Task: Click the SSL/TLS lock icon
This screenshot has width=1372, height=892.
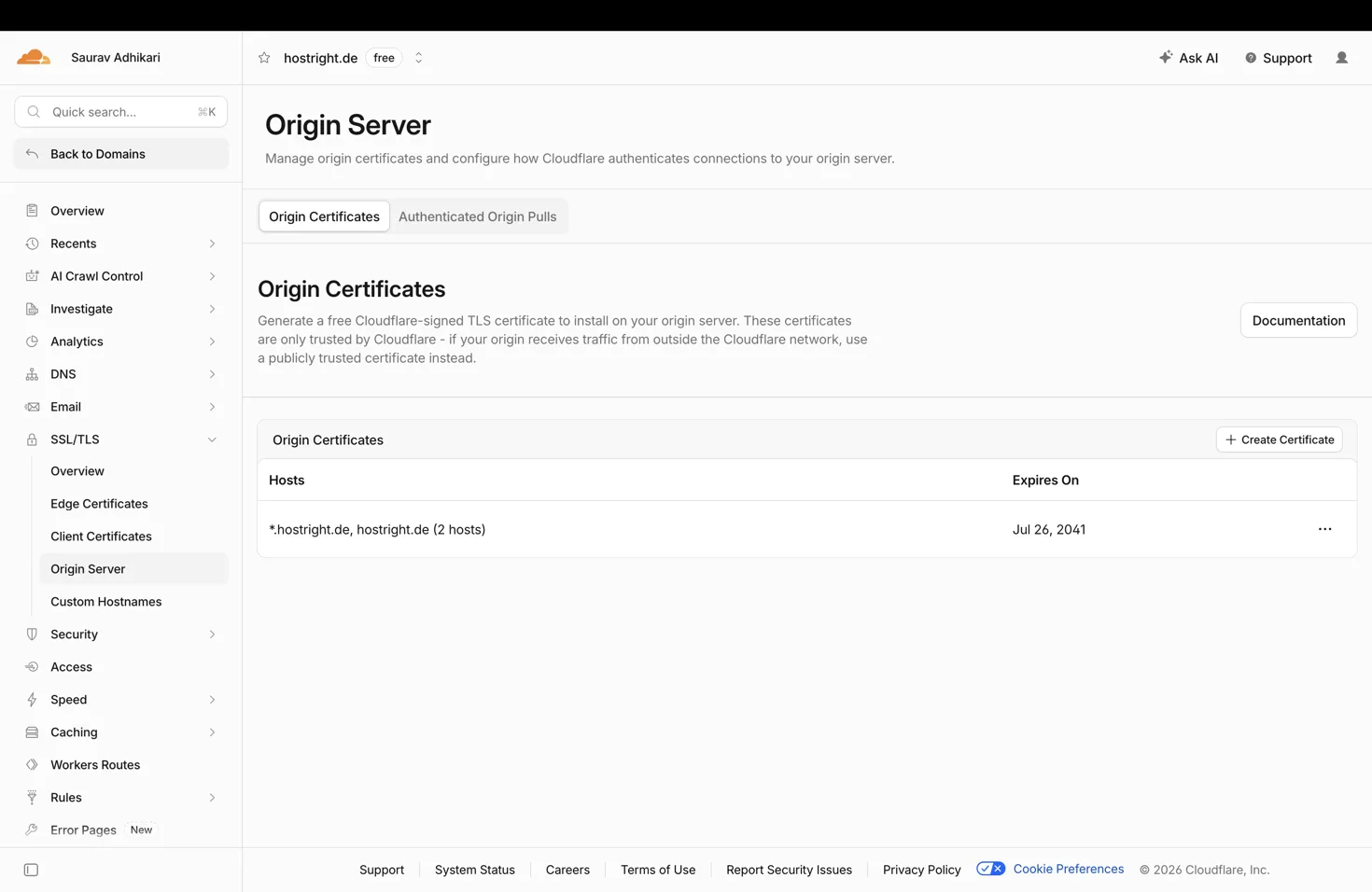Action: [32, 439]
